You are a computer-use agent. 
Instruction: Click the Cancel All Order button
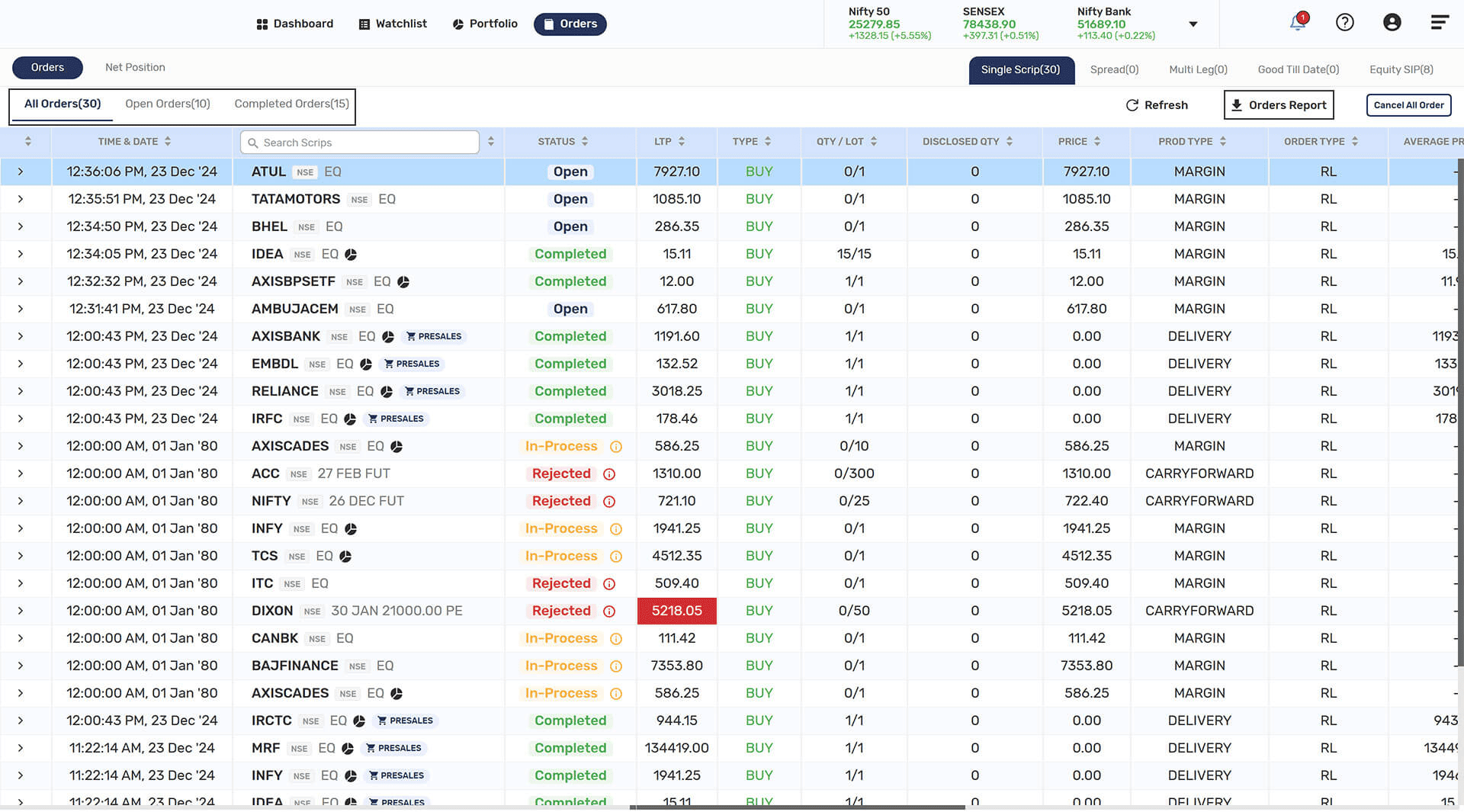1408,105
